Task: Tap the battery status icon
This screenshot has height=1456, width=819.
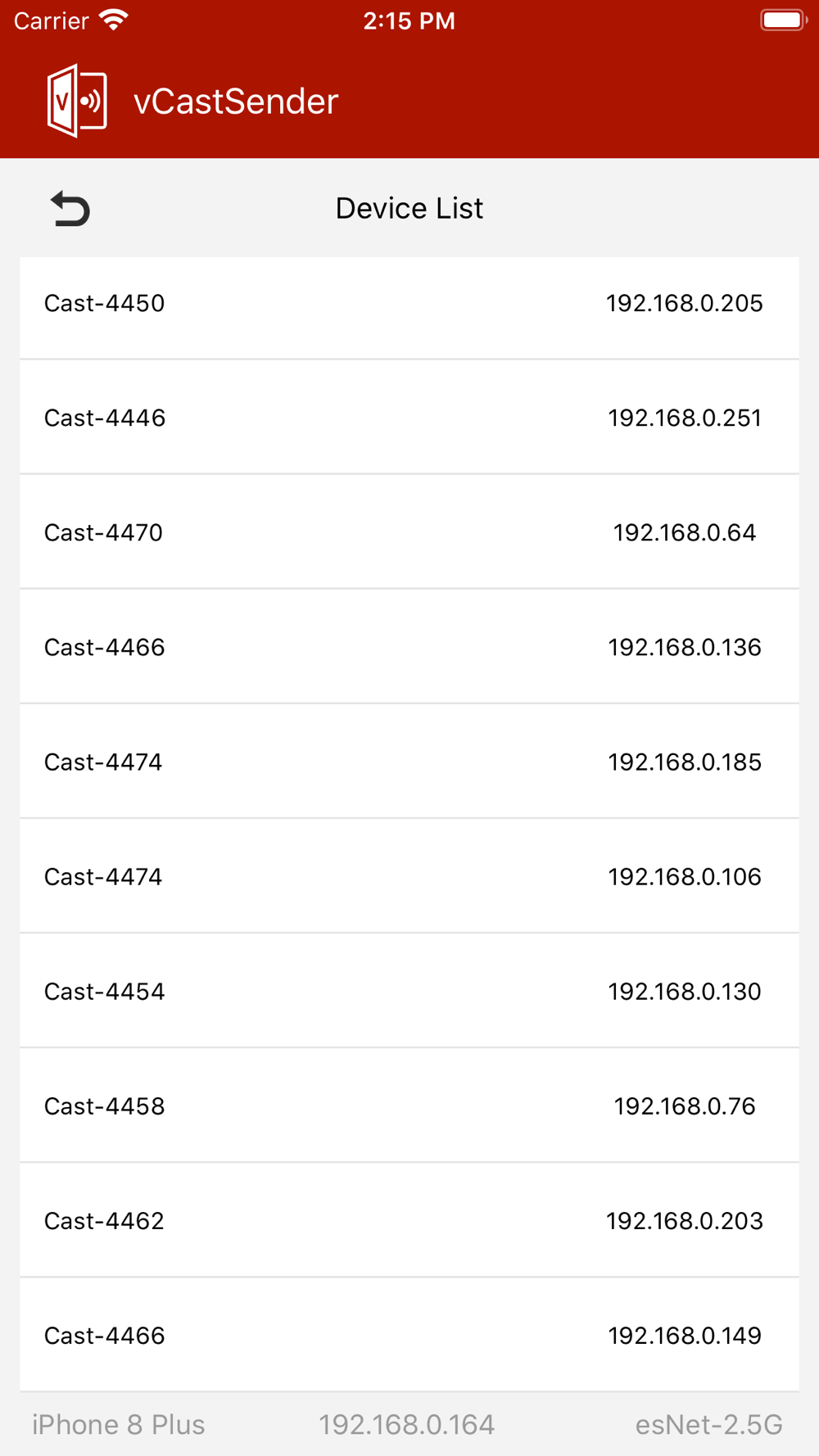Action: click(783, 20)
